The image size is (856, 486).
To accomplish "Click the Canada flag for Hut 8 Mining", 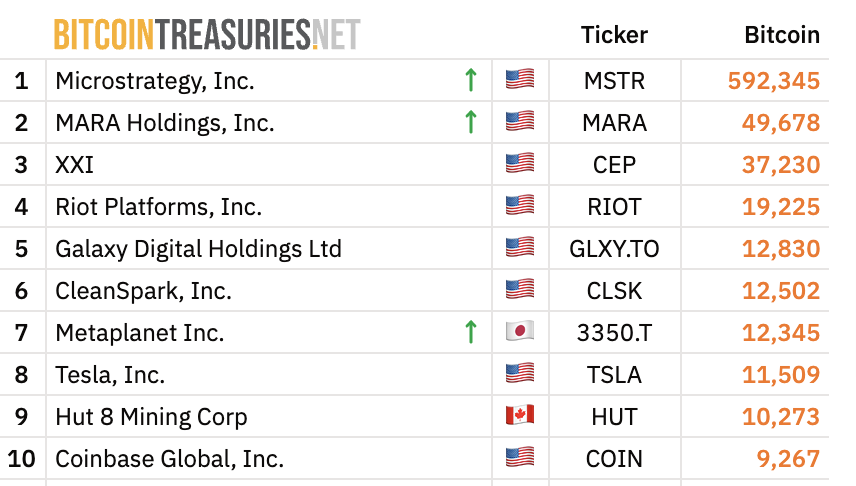I will point(520,415).
